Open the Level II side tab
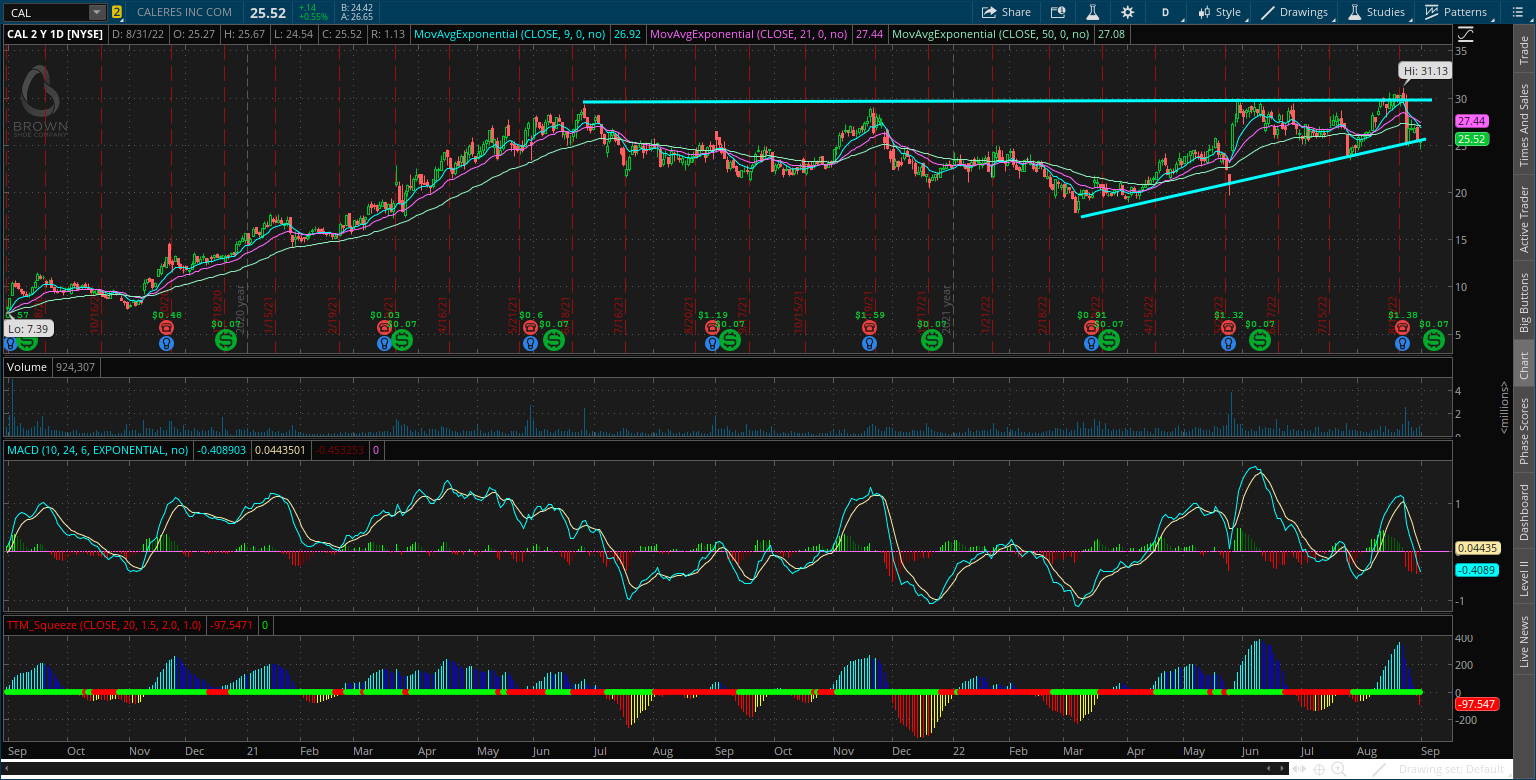Viewport: 1536px width, 780px height. tap(1524, 578)
